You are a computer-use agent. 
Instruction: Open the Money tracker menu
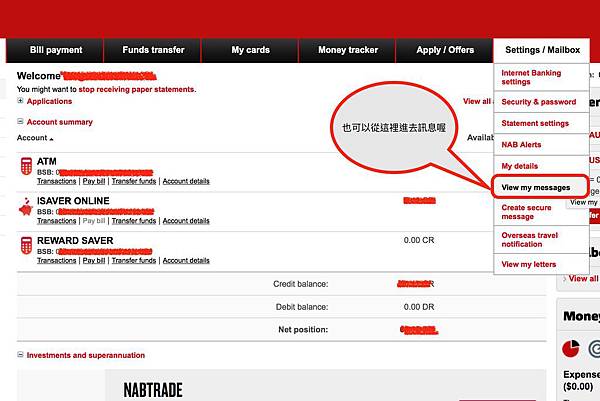click(x=348, y=50)
